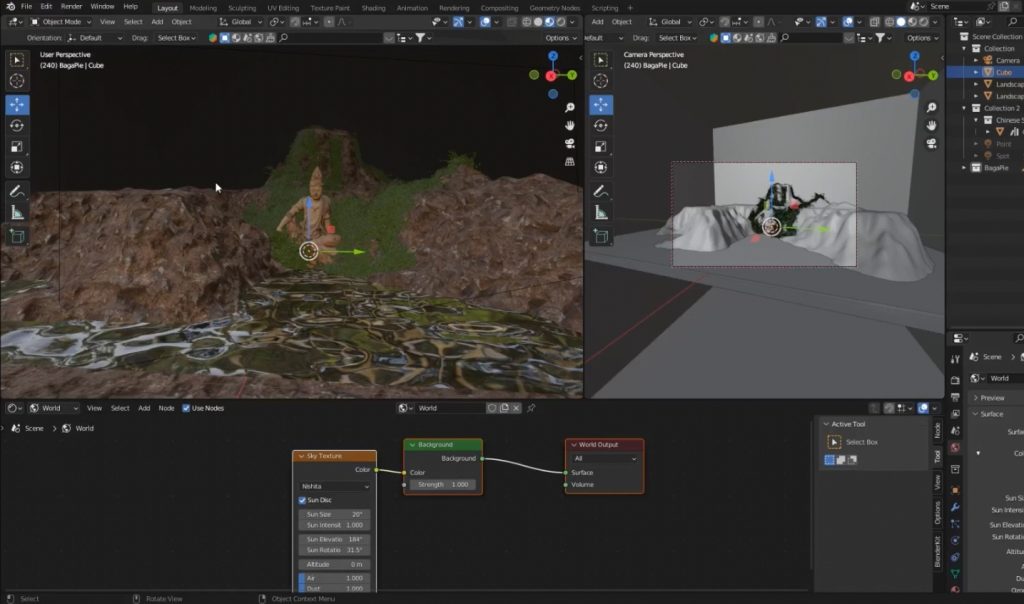The height and width of the screenshot is (604, 1024).
Task: Switch left viewport to wireframe shading
Action: 526,22
